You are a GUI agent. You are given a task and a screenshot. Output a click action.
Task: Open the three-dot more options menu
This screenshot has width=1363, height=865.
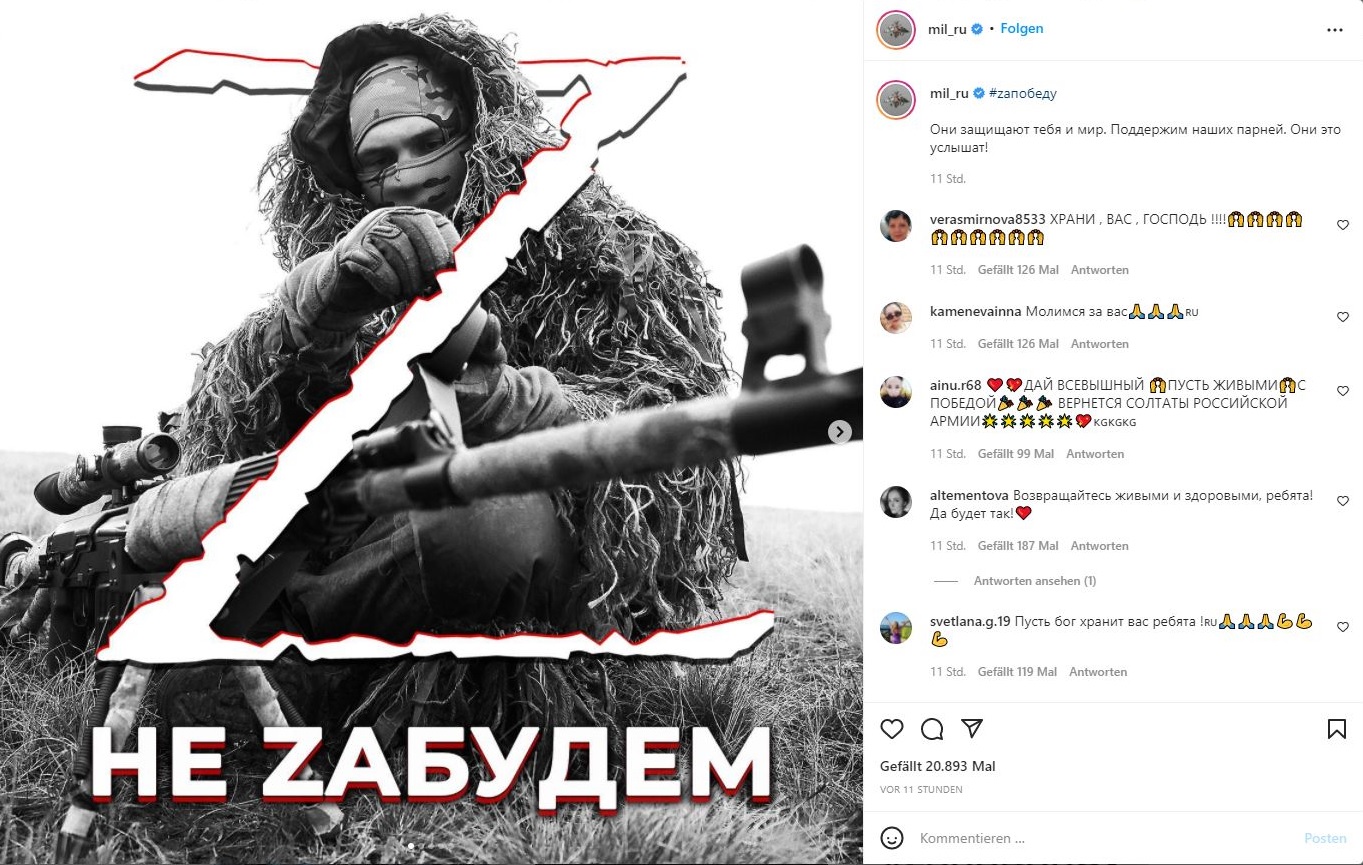1335,30
